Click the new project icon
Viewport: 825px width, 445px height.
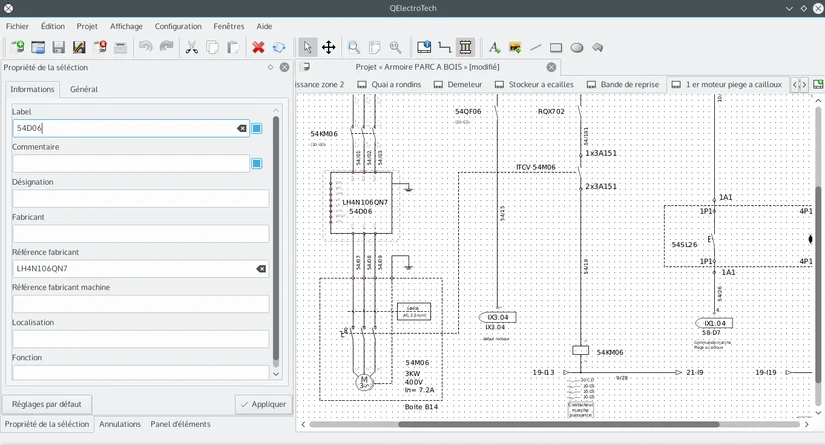(x=17, y=47)
